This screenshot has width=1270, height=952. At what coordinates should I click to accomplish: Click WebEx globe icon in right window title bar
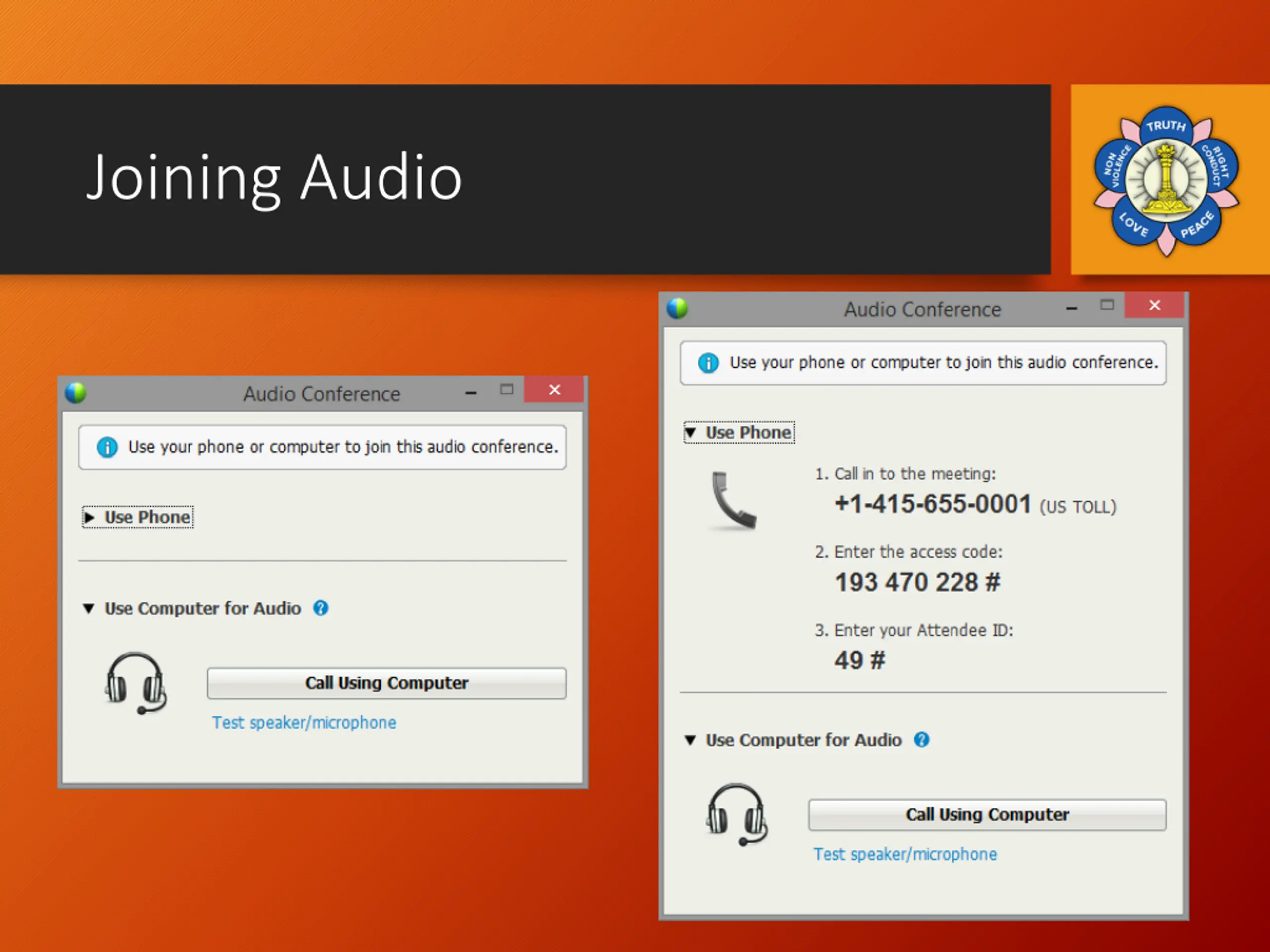pos(677,309)
